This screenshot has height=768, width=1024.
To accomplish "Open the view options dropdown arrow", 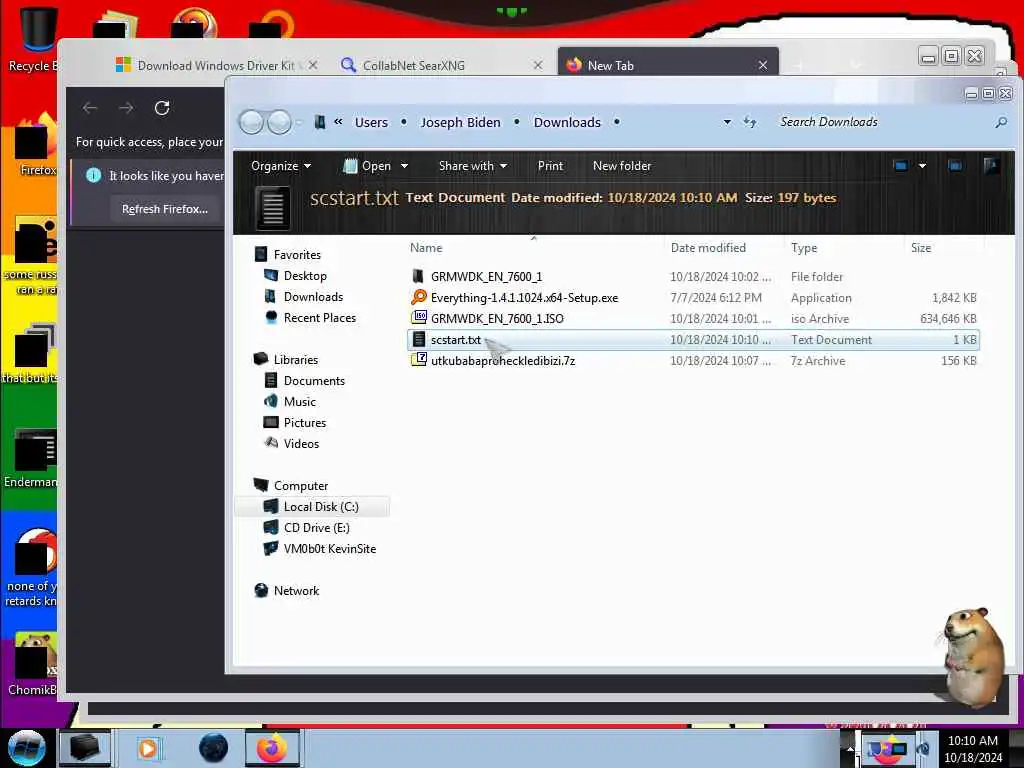I will [x=922, y=166].
